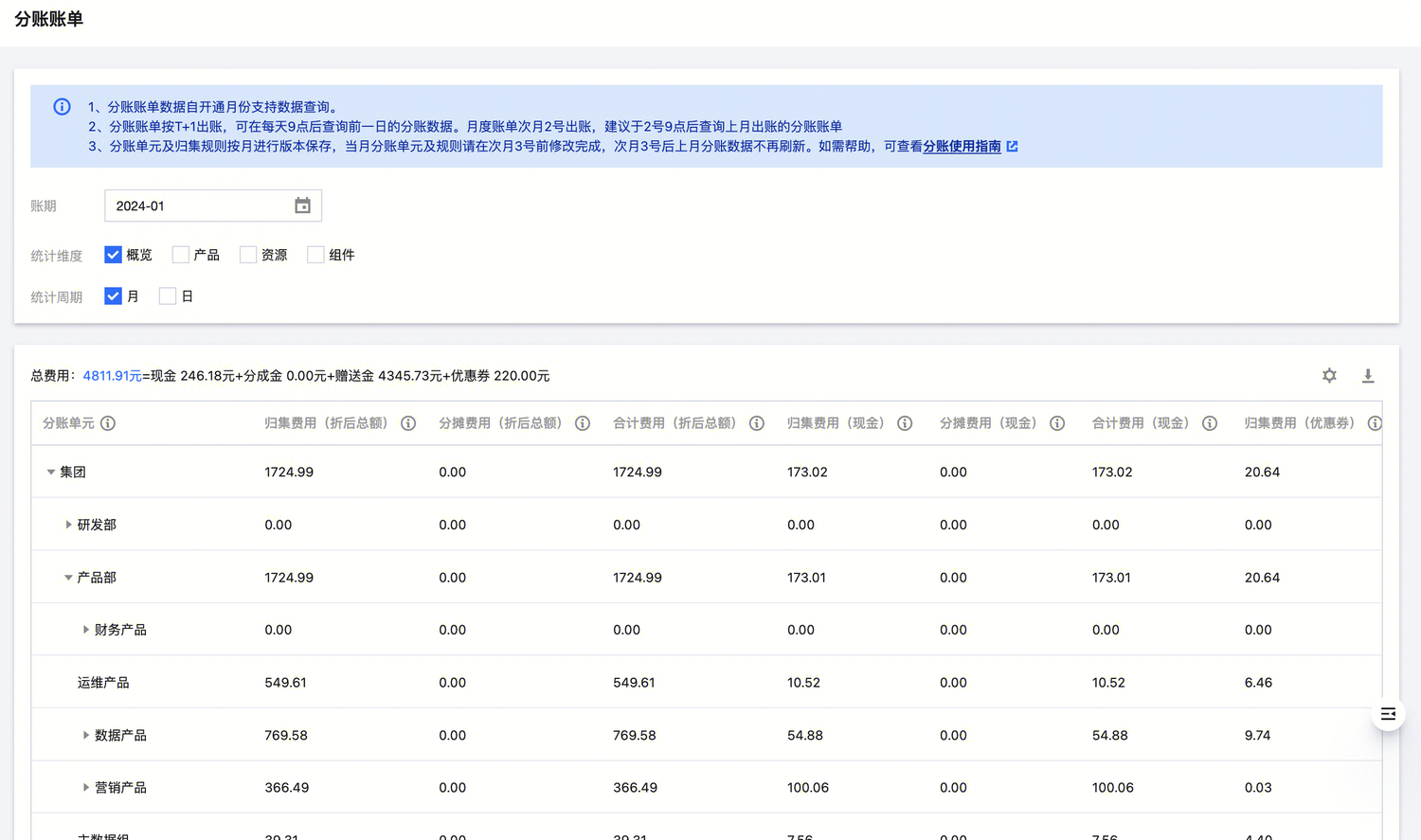Open the 分账使用指南 help link
The height and width of the screenshot is (840, 1421).
click(x=962, y=147)
